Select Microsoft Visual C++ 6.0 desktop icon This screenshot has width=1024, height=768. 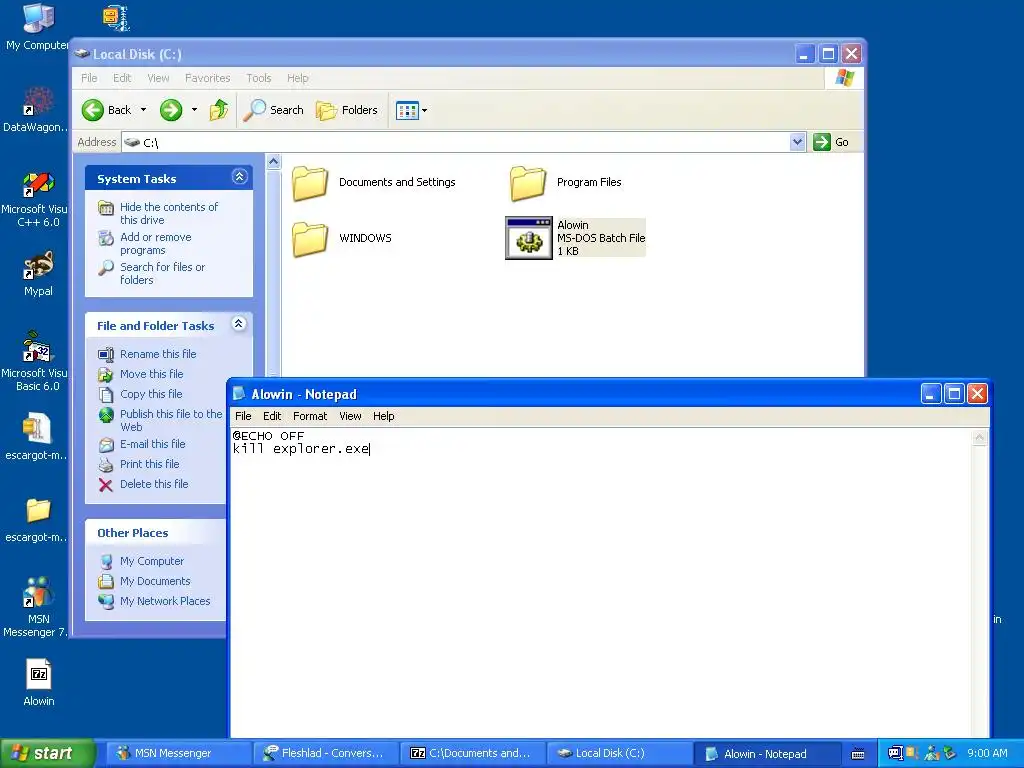(36, 199)
